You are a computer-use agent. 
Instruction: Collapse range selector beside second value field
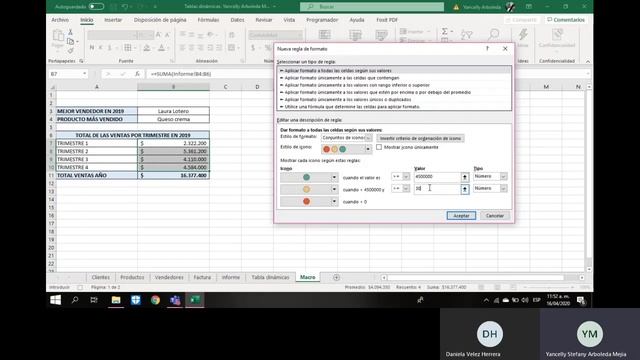pos(464,189)
